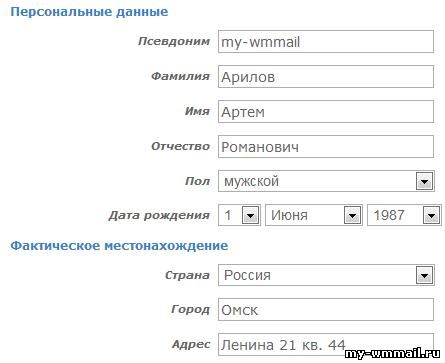Click the Пол label

(x=197, y=181)
